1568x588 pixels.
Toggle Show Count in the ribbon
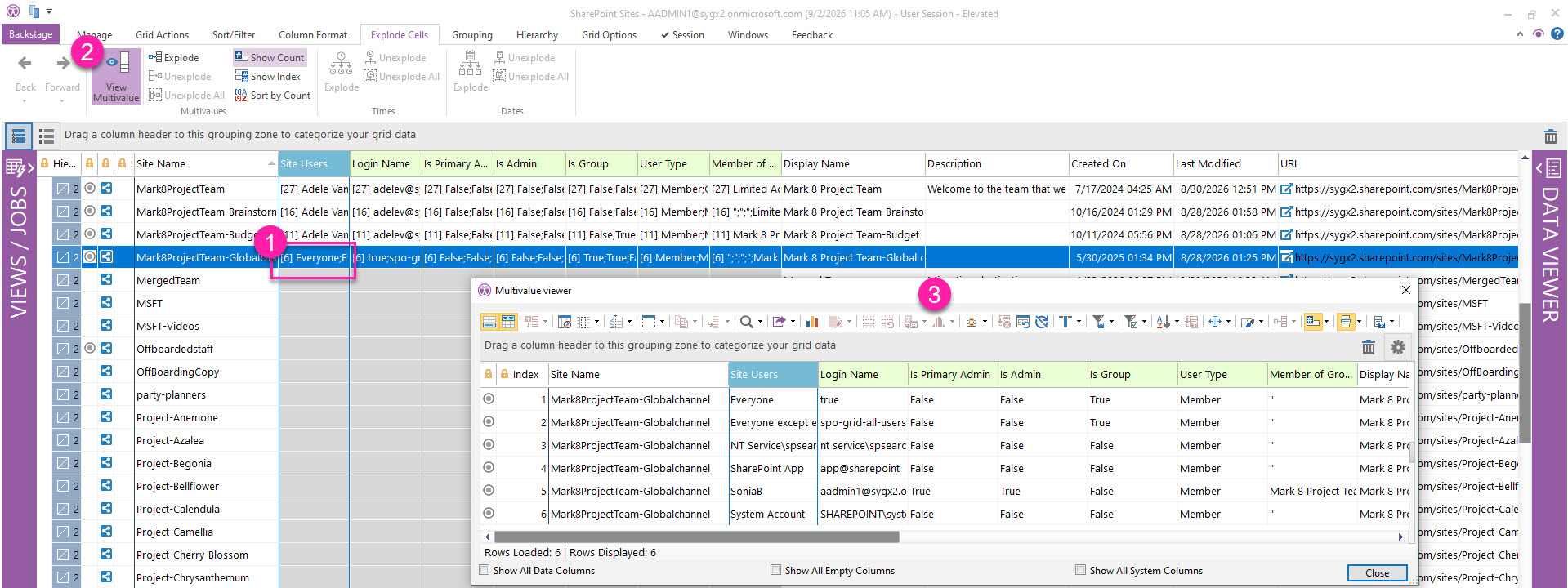(x=269, y=58)
